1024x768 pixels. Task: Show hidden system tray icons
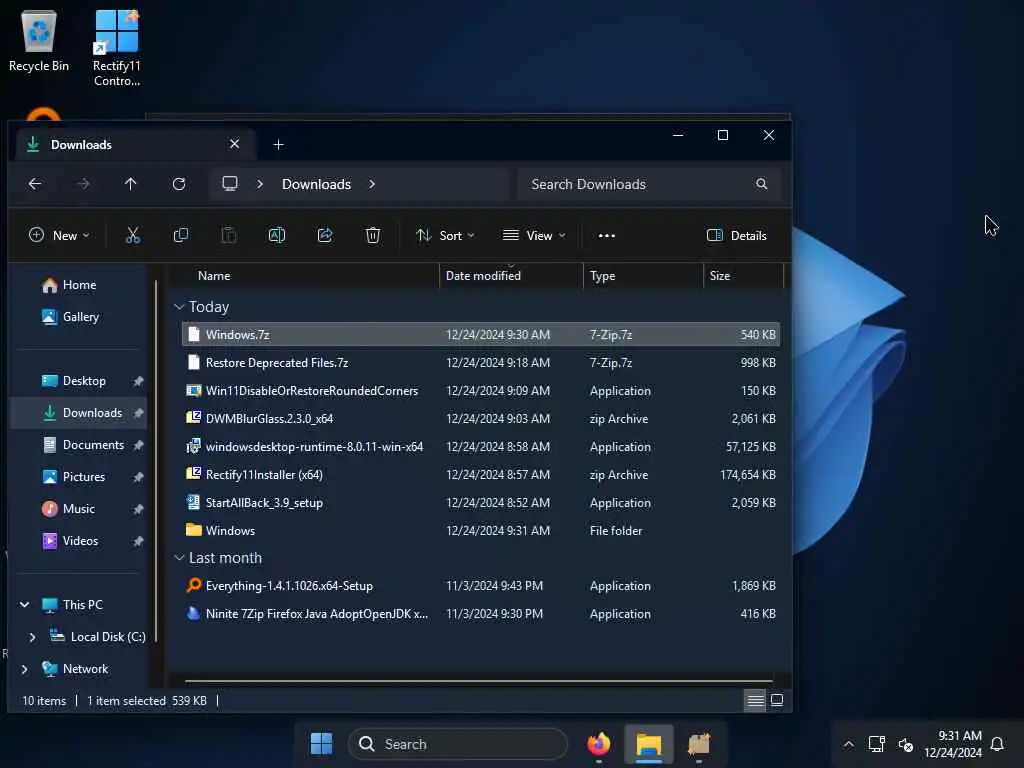coord(848,744)
